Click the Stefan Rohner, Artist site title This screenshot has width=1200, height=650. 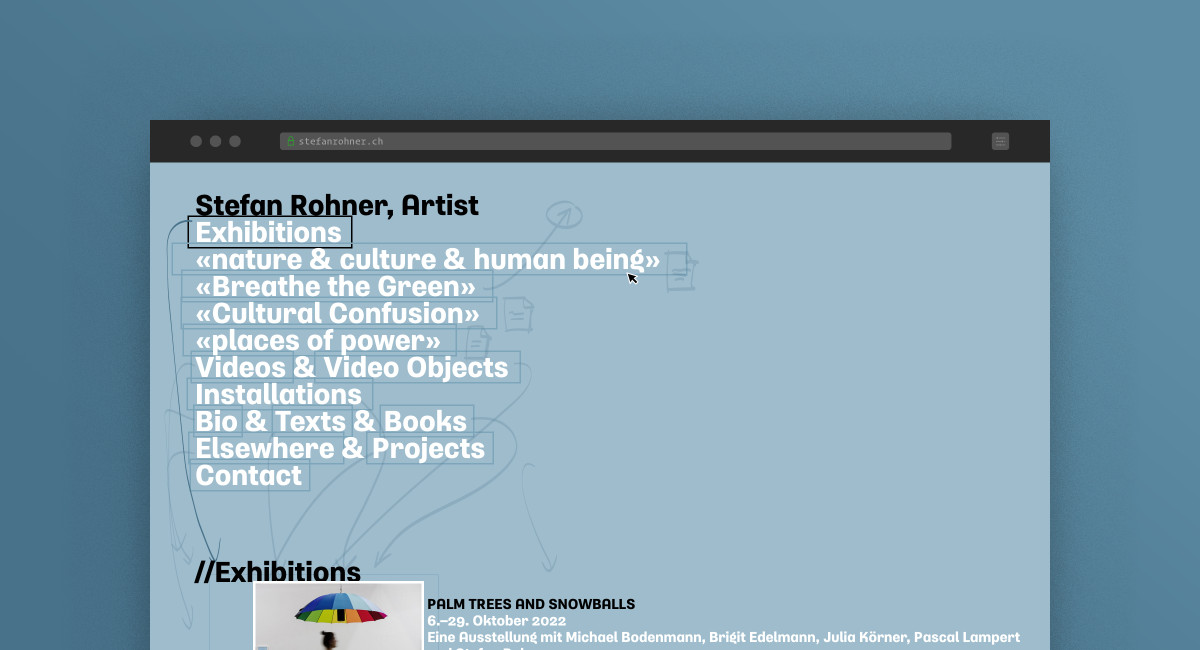(x=337, y=205)
